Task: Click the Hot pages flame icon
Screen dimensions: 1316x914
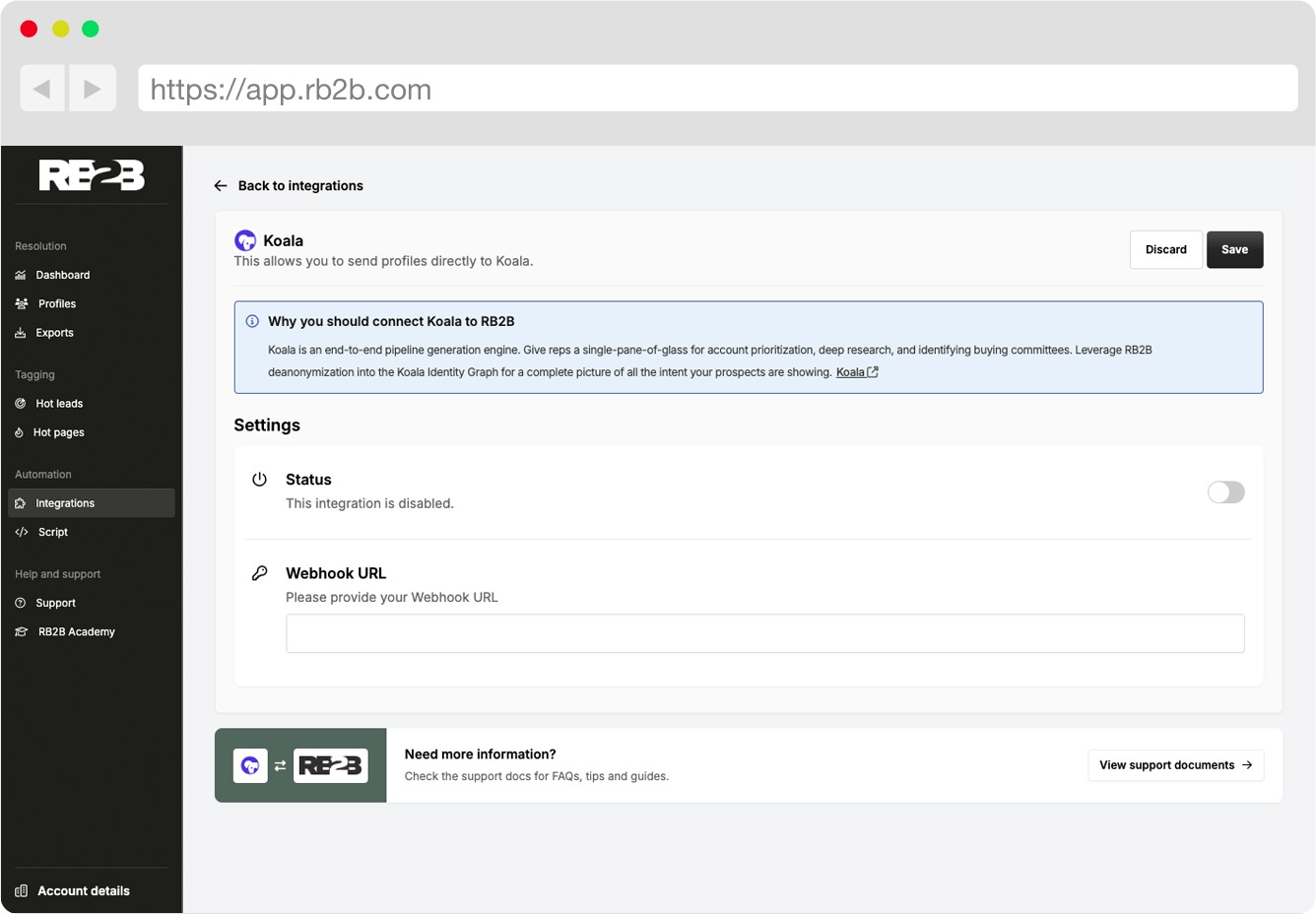Action: click(x=20, y=432)
